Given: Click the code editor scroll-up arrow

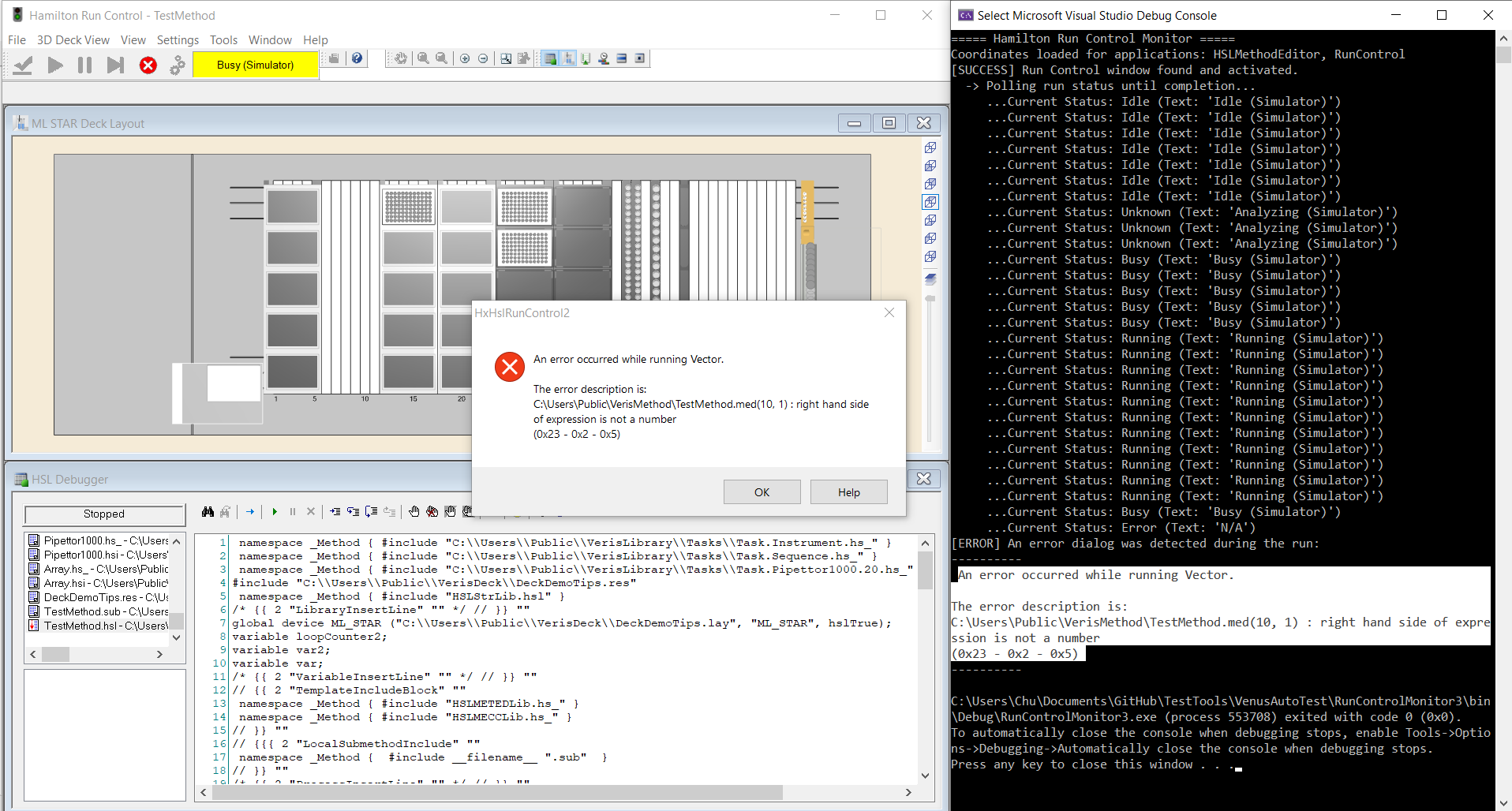Looking at the screenshot, I should click(925, 543).
